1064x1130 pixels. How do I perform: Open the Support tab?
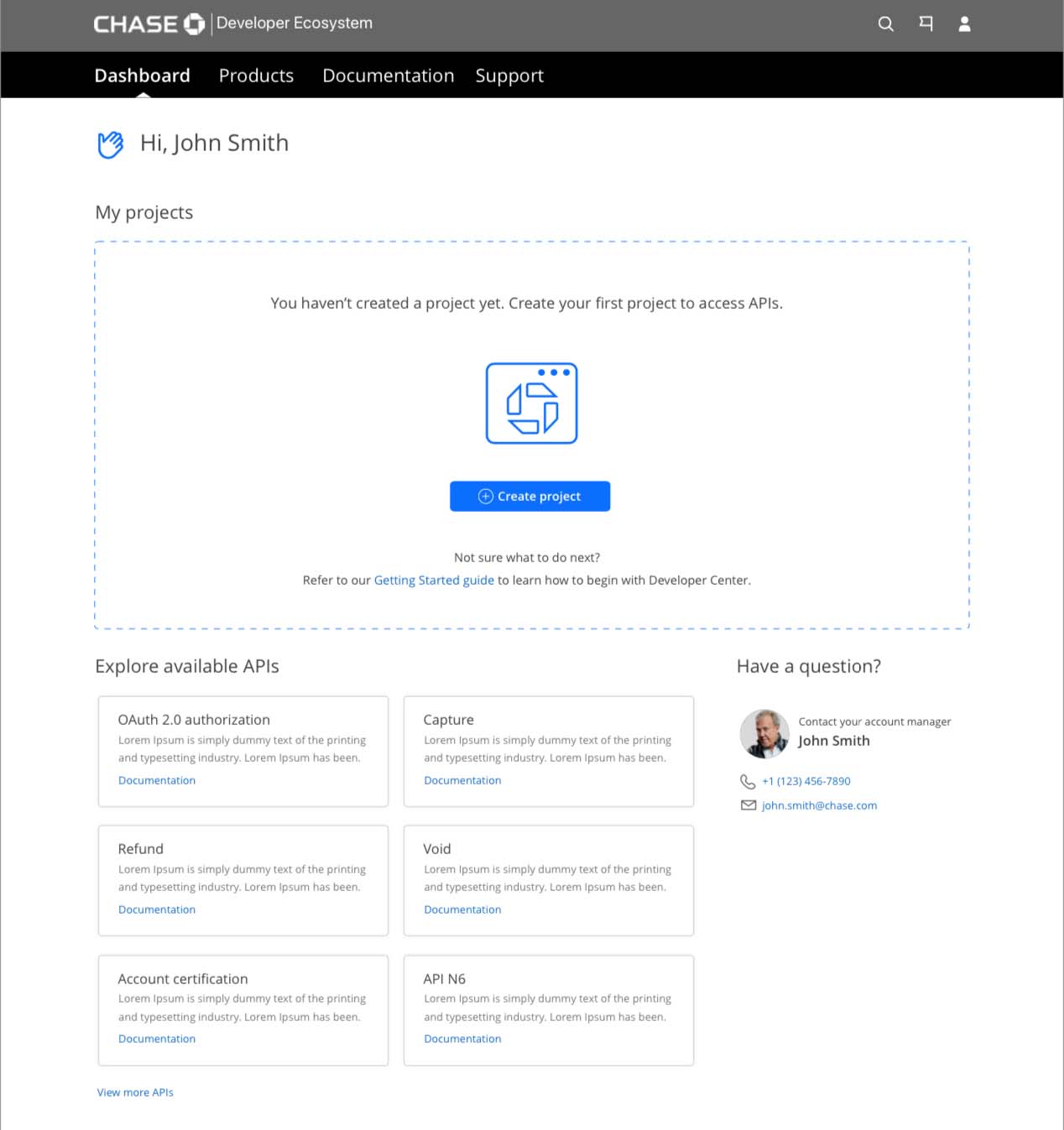(509, 76)
